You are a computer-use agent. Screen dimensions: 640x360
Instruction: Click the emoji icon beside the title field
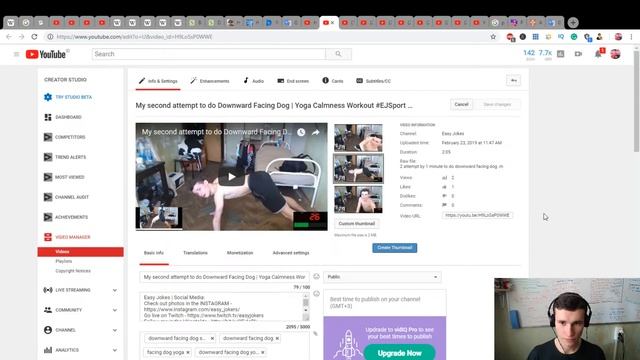tap(316, 277)
